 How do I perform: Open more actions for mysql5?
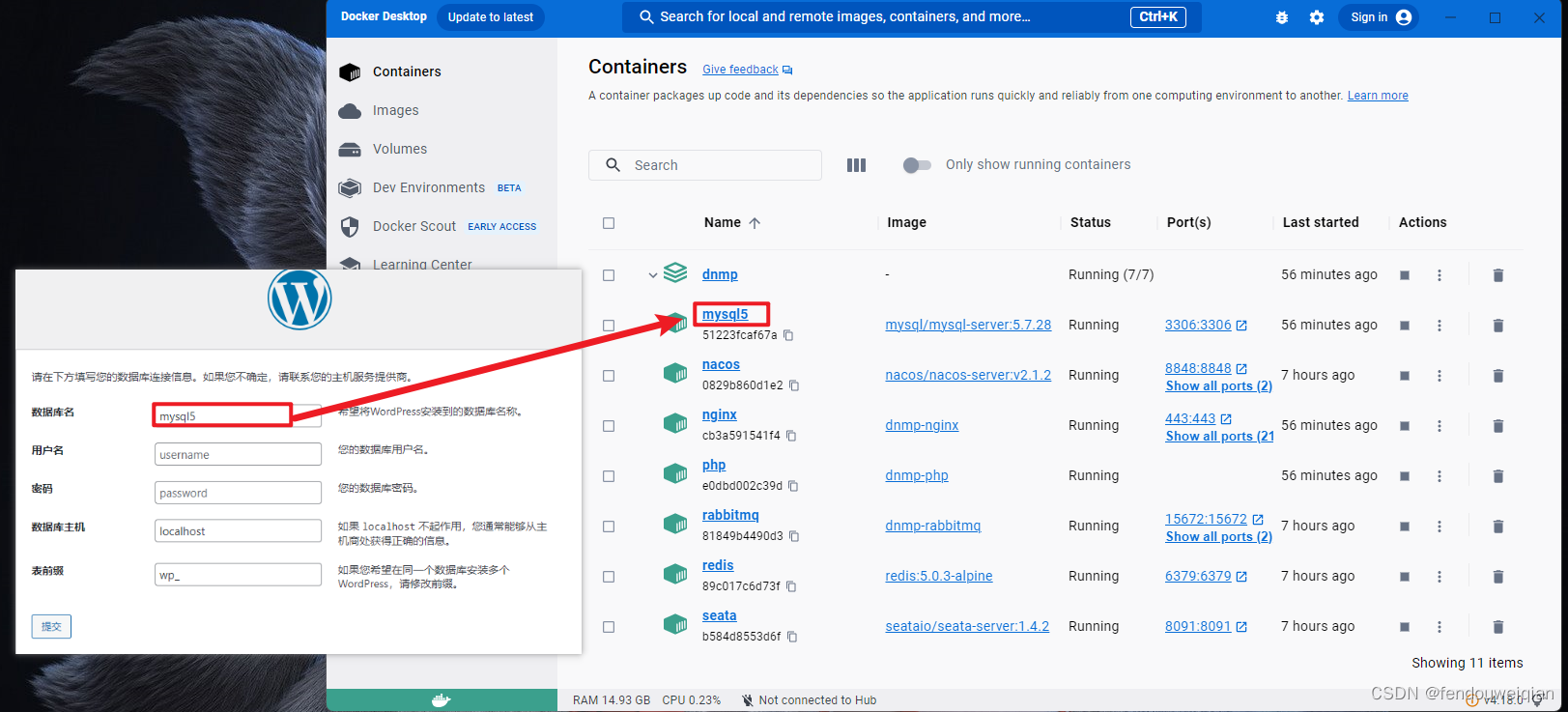[1440, 326]
